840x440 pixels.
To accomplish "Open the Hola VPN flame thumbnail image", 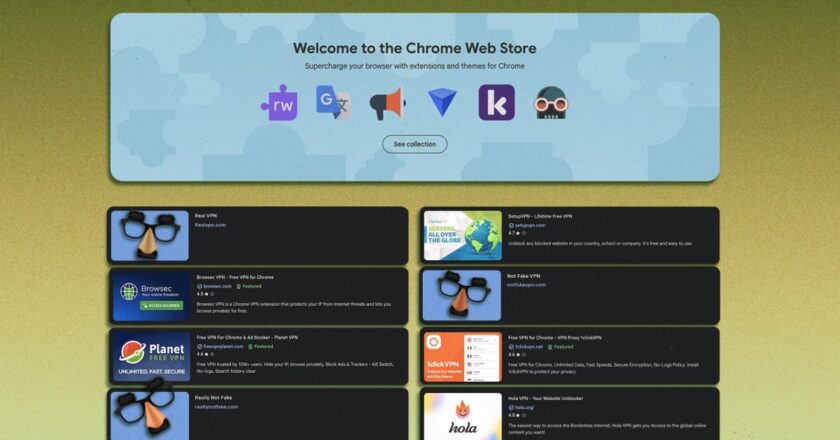I will point(463,416).
